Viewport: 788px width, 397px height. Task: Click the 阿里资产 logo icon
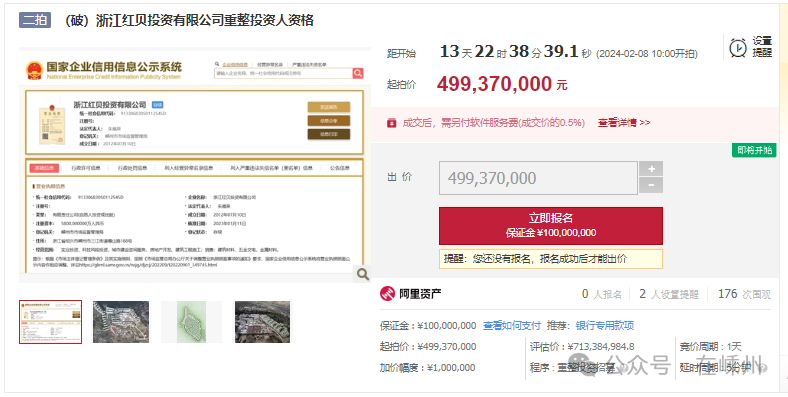(387, 294)
